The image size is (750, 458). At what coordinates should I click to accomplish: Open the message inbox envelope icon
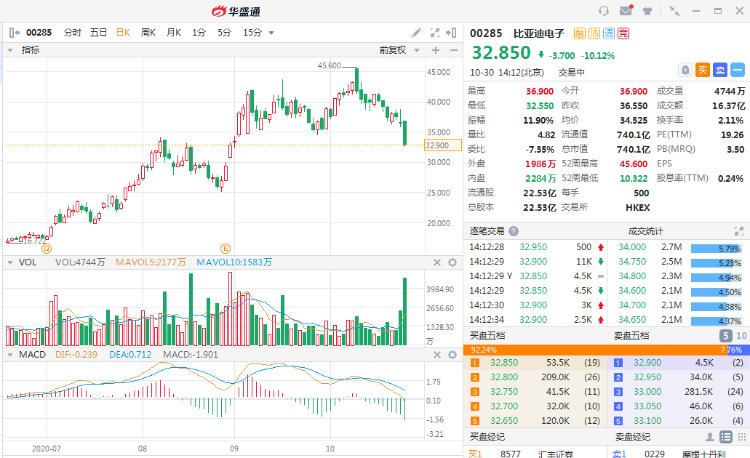click(626, 10)
